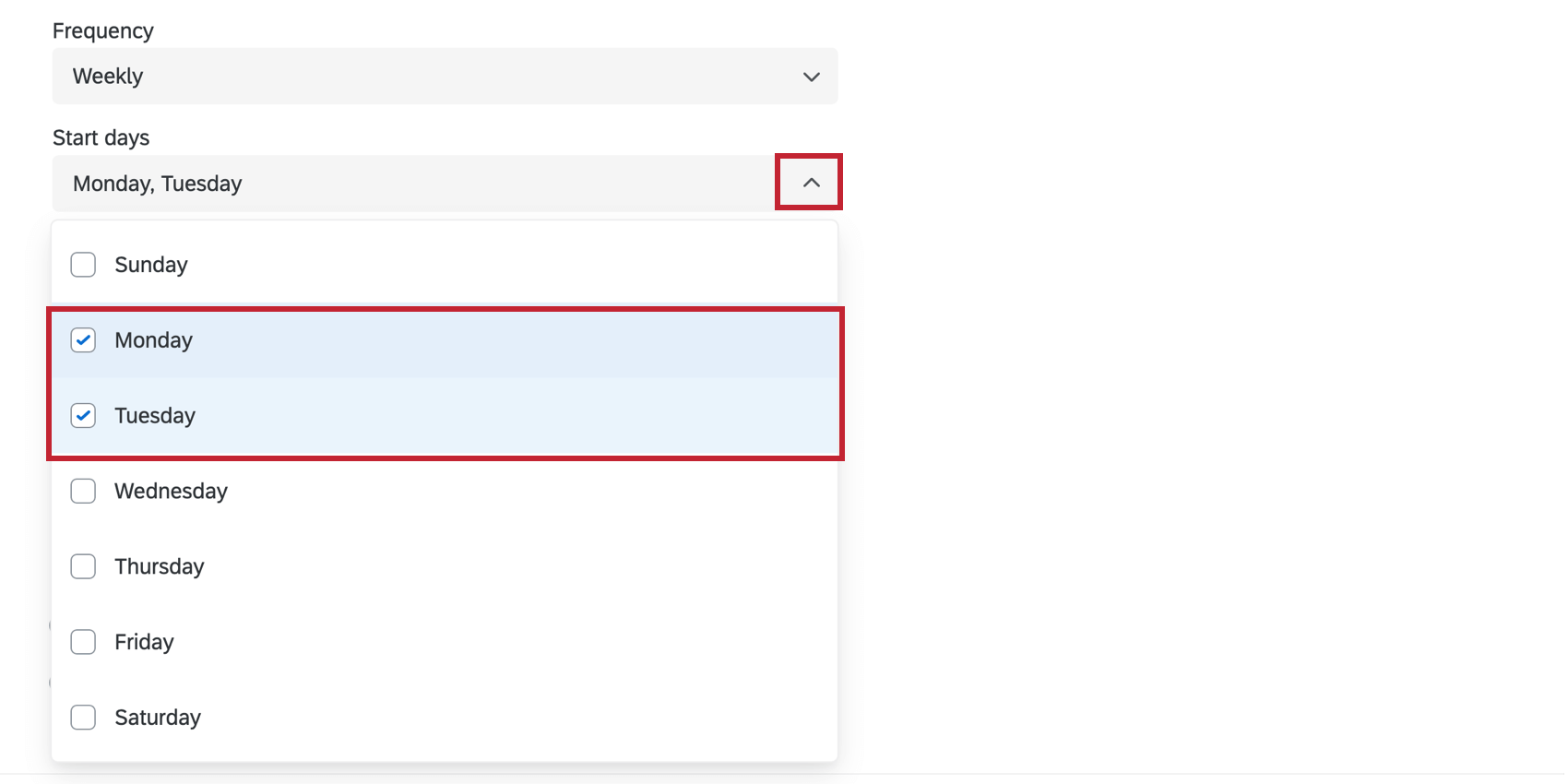1568x784 pixels.
Task: Select the Sunday option row
Action: (369, 265)
